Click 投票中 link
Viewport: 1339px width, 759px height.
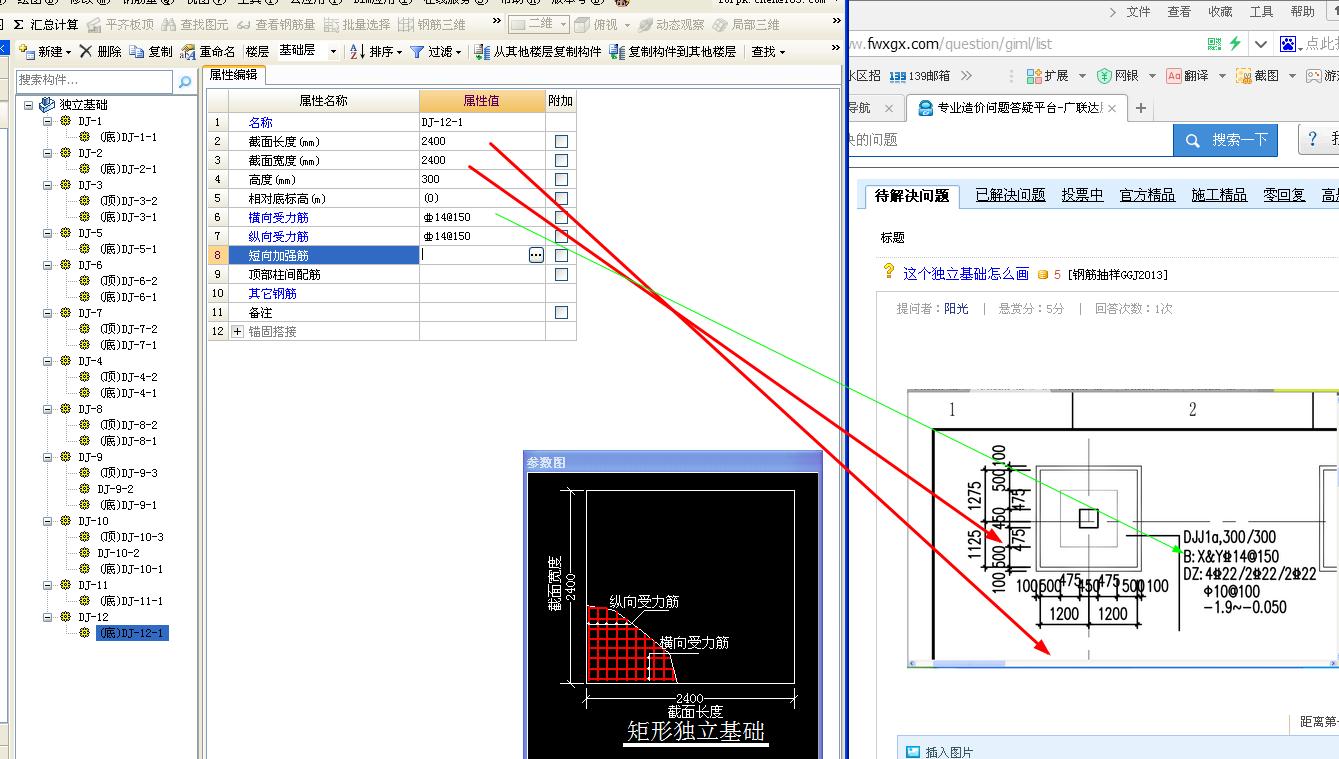coord(1082,195)
